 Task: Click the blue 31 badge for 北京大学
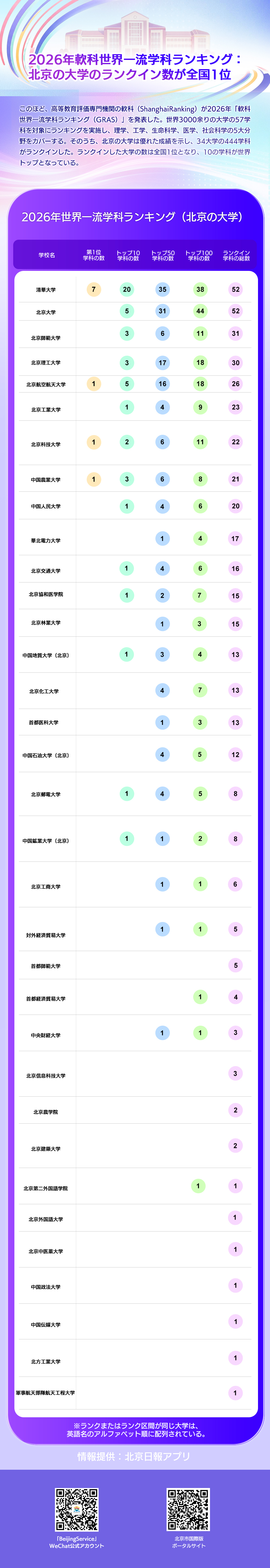pyautogui.click(x=162, y=311)
